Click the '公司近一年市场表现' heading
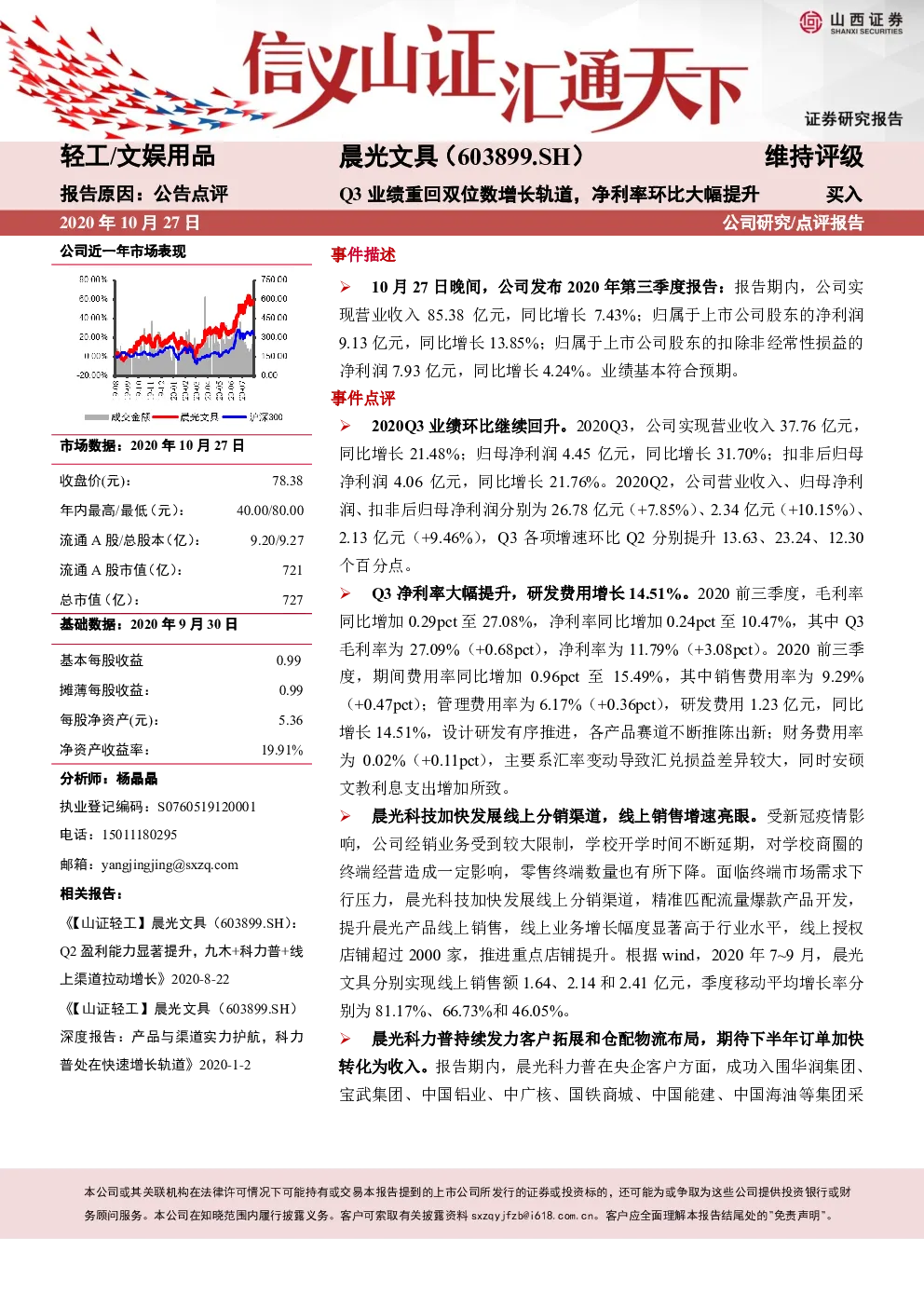 123,252
